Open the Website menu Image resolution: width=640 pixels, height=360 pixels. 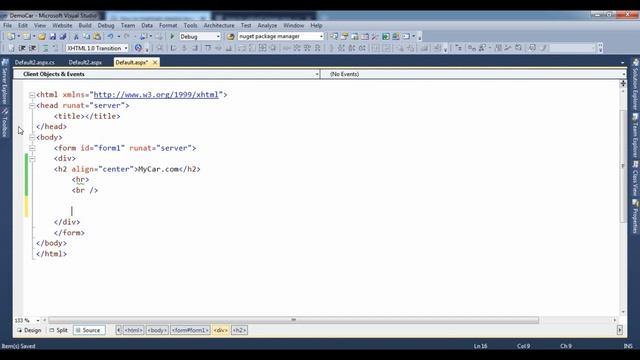tap(62, 25)
